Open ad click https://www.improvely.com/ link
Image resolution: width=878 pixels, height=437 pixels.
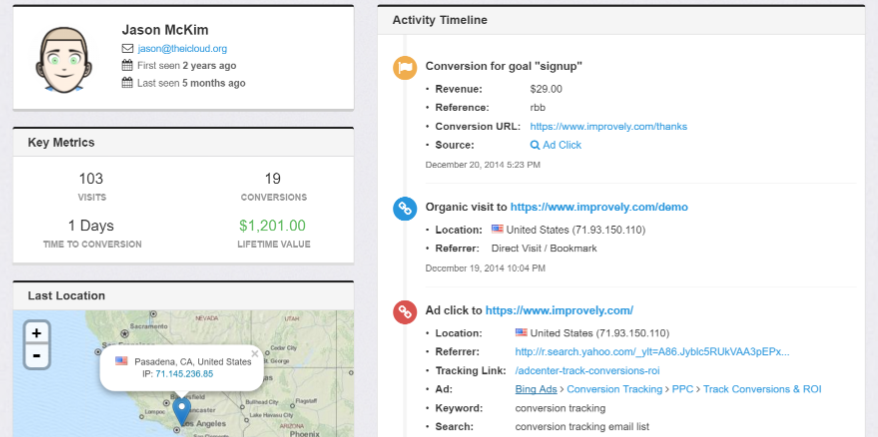tap(559, 310)
